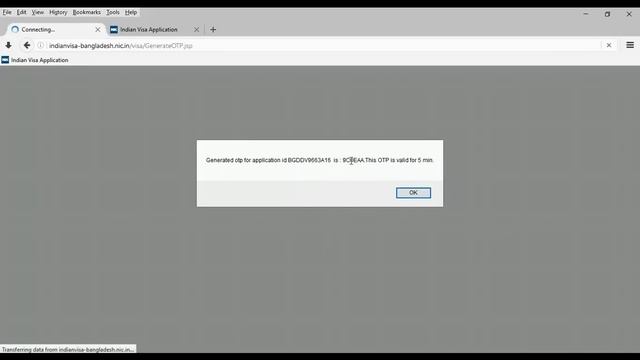640x360 pixels.
Task: Stop loading the page with X icon
Action: pos(609,45)
